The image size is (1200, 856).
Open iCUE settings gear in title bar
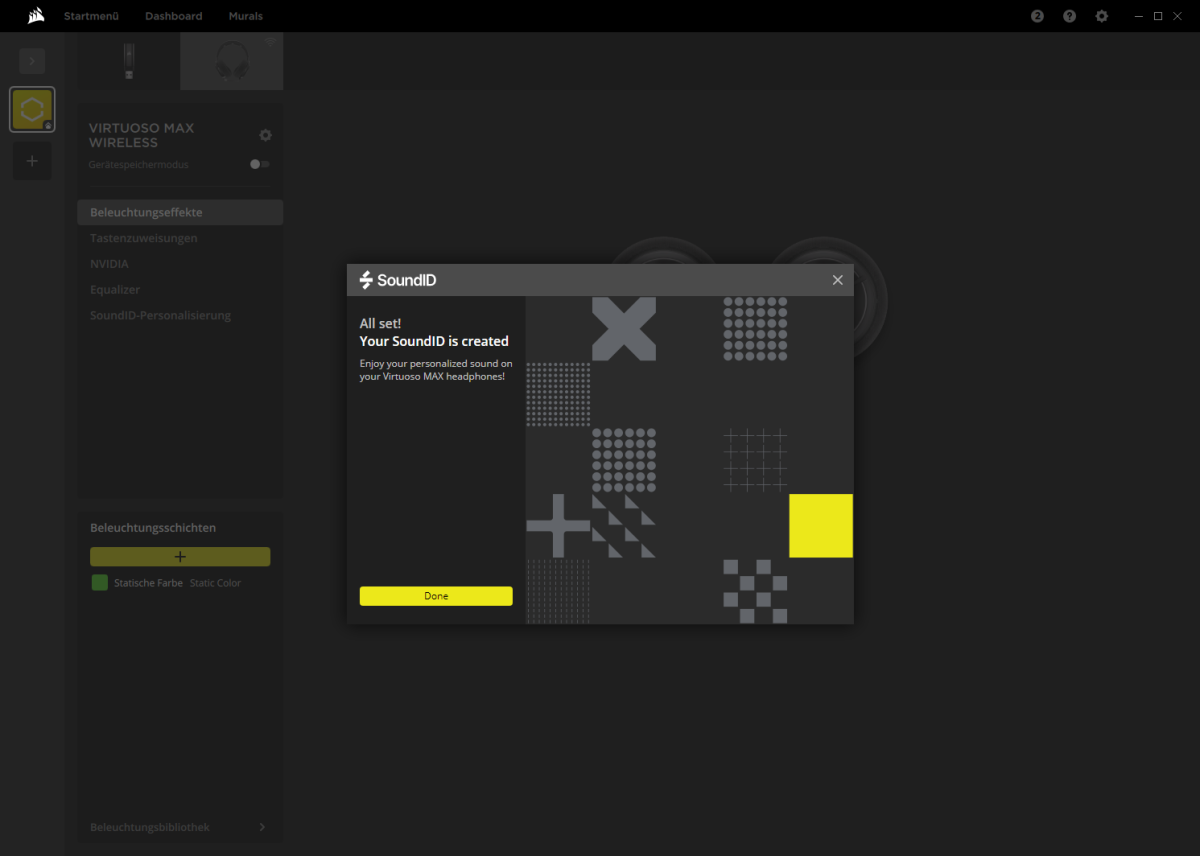pos(1101,16)
